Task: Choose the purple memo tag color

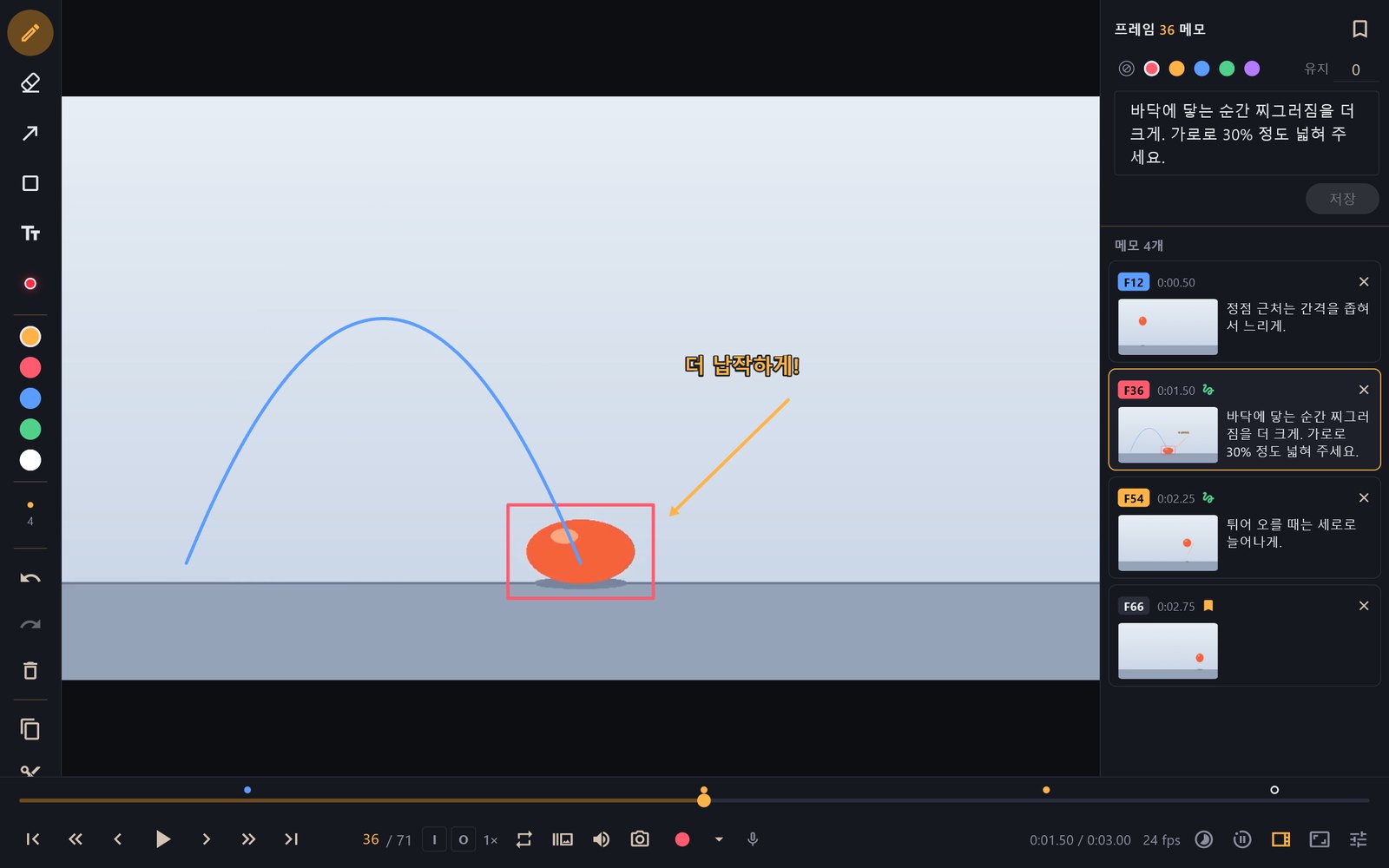Action: click(x=1252, y=69)
